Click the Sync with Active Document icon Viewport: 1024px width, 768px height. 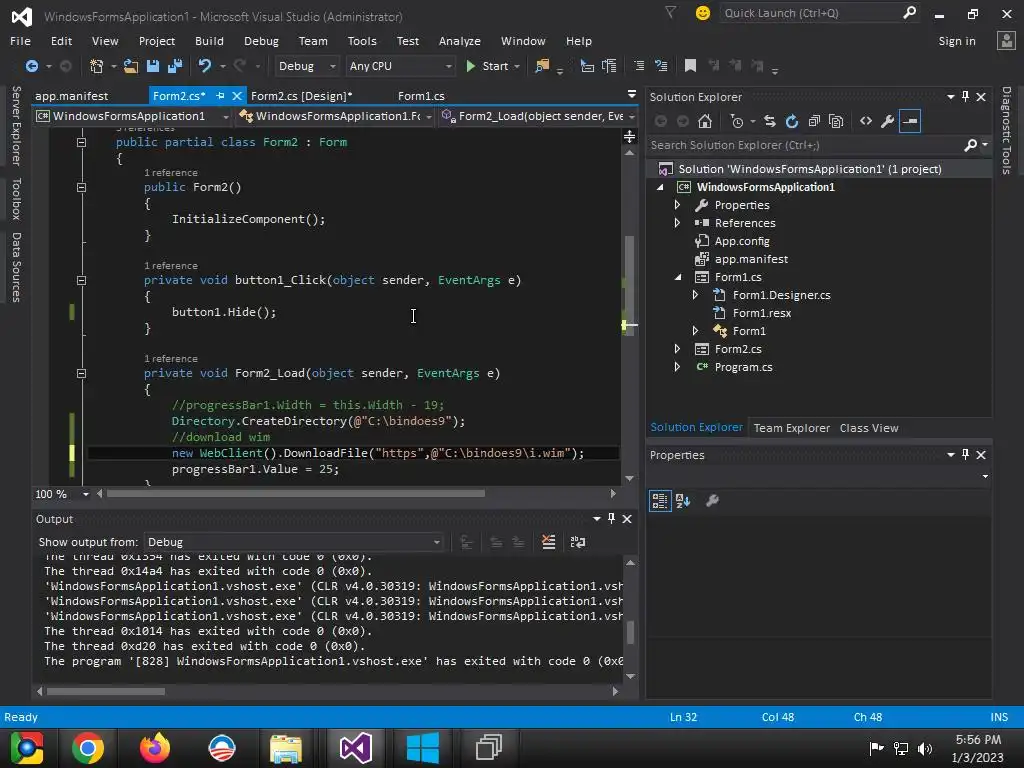(770, 121)
